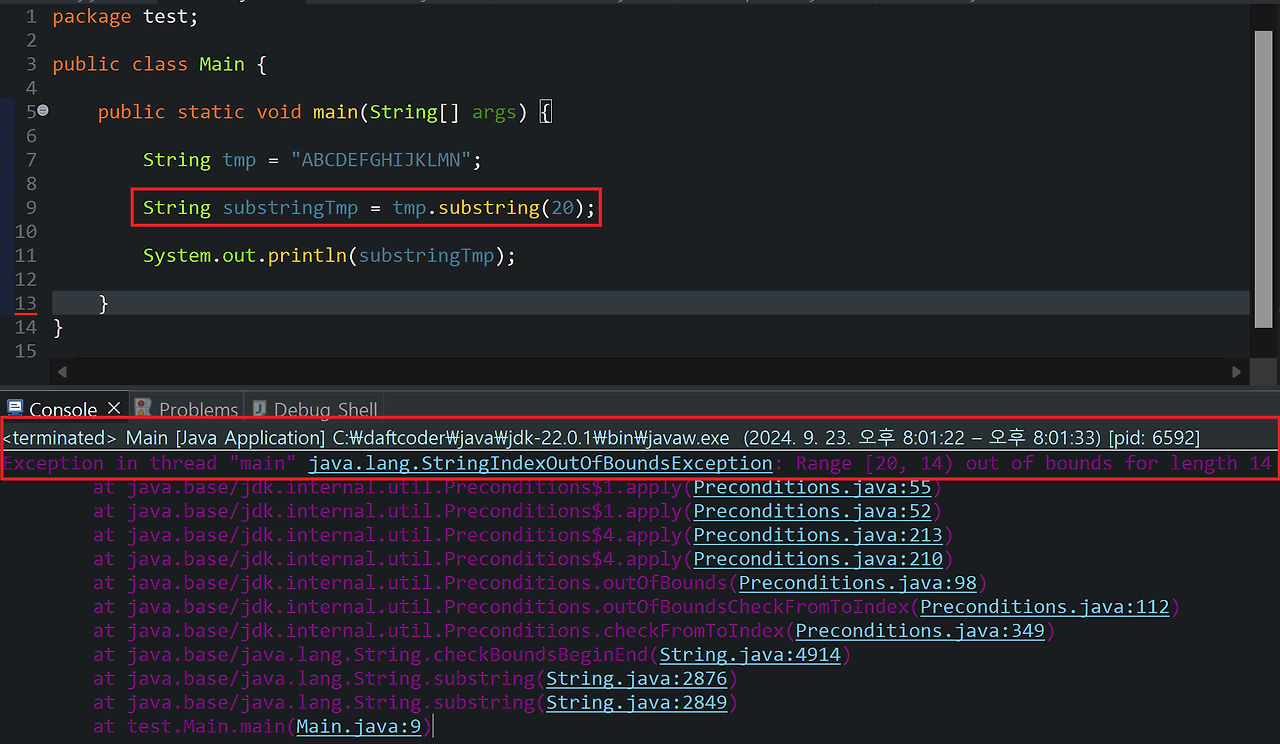Click the Problems tab warning icon
The height and width of the screenshot is (744, 1280).
[x=144, y=408]
